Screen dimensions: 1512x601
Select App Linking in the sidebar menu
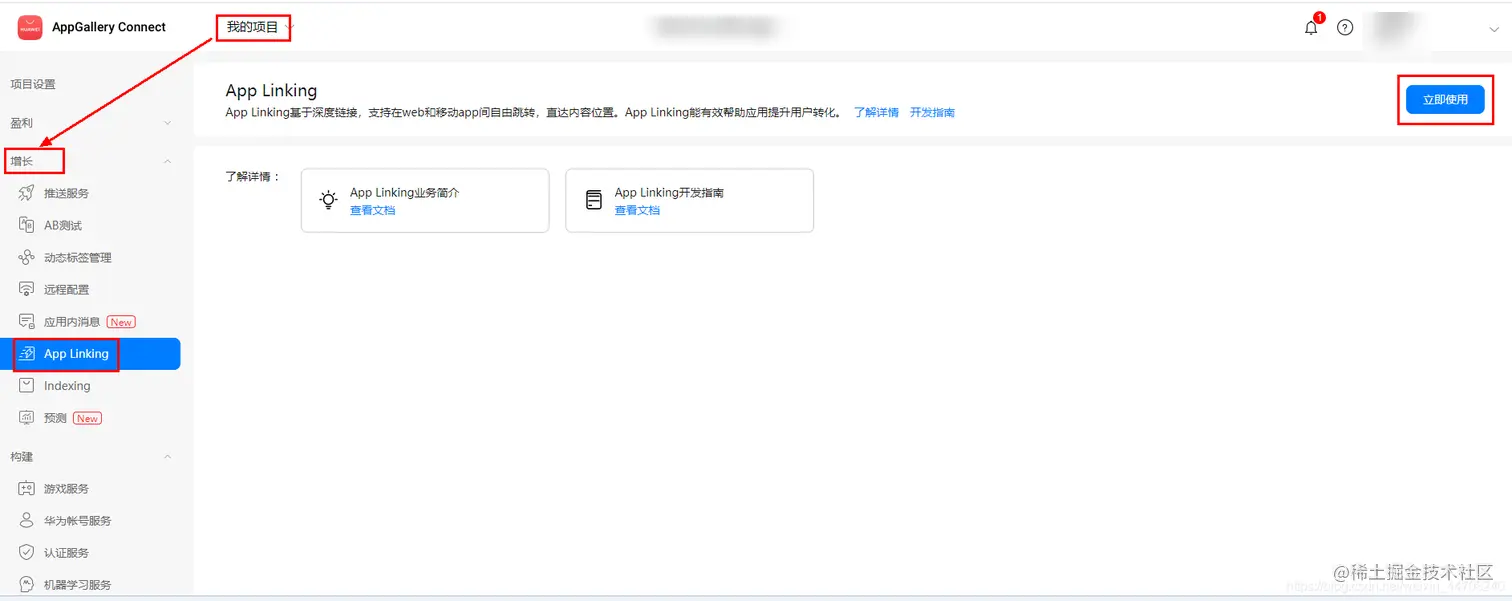[x=76, y=353]
